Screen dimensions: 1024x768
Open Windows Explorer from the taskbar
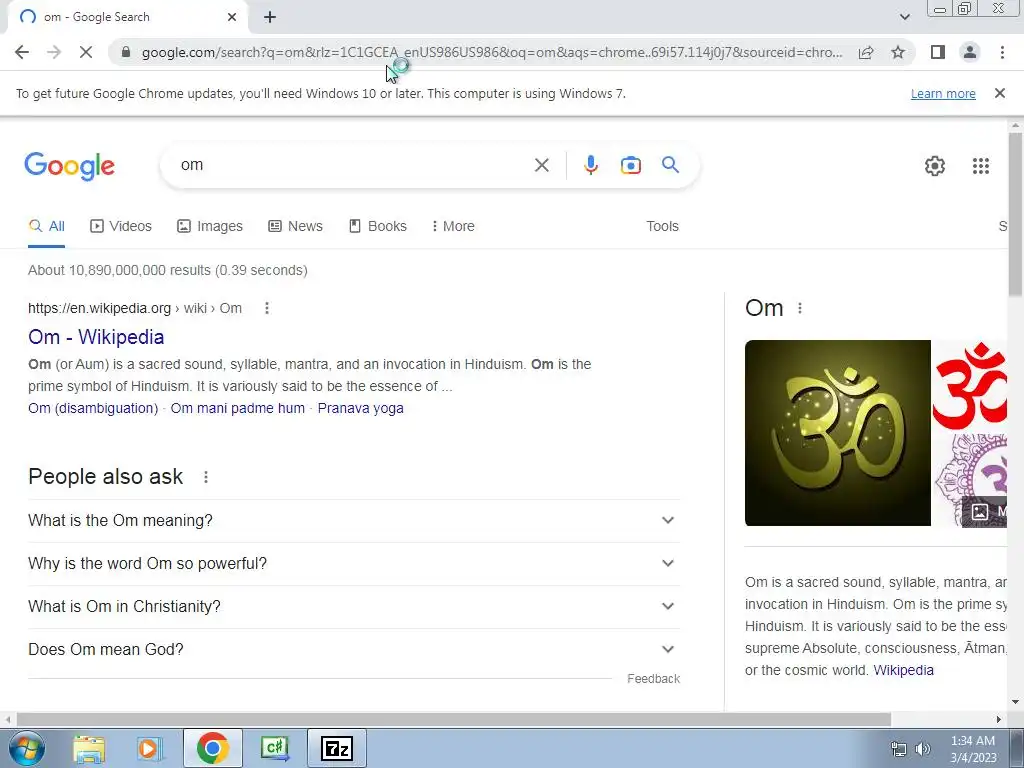[x=89, y=748]
